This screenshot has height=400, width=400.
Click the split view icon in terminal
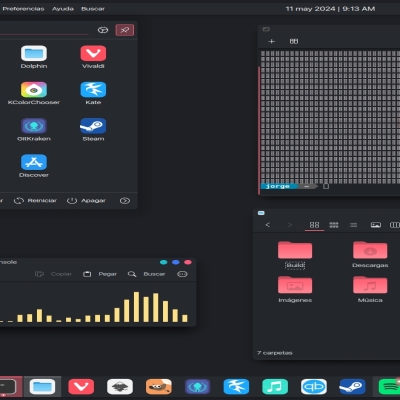[294, 41]
